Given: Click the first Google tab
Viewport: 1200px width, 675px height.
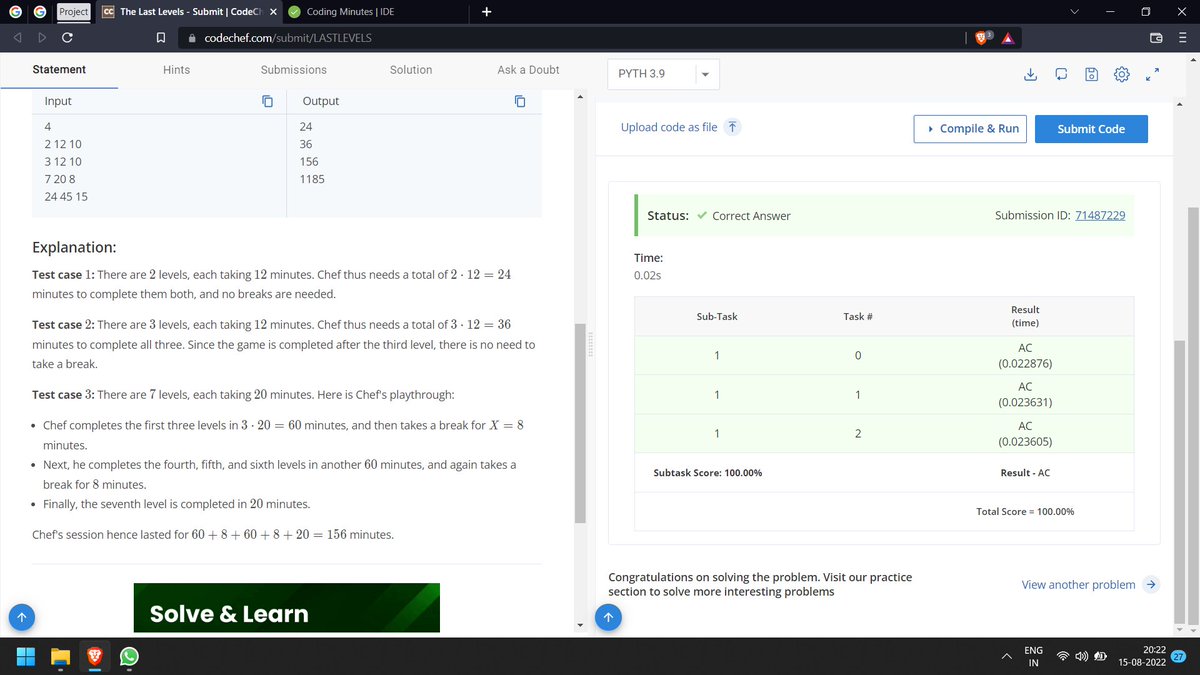Looking at the screenshot, I should pos(14,12).
